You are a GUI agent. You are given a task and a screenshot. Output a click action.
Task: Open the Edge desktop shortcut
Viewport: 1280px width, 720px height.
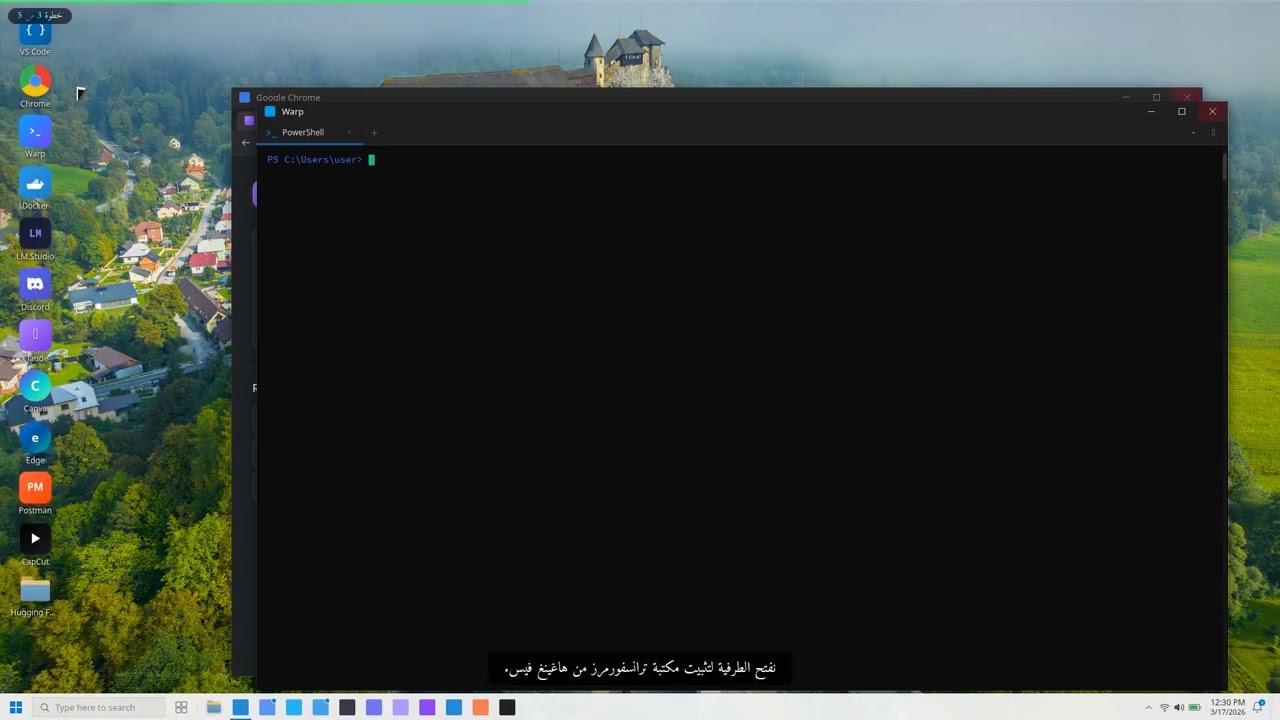click(x=35, y=443)
